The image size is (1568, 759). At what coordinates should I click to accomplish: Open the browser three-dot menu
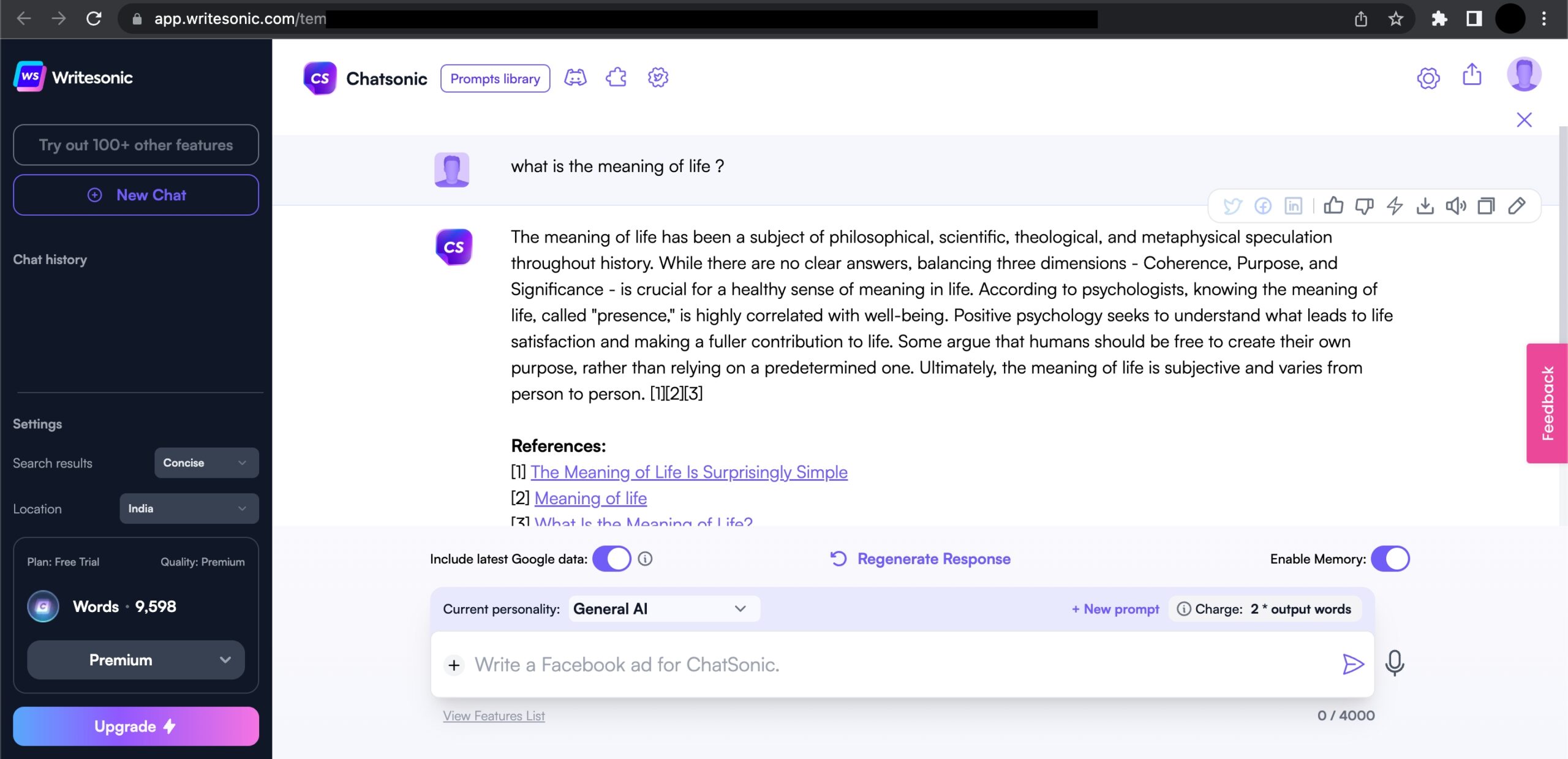(1543, 19)
